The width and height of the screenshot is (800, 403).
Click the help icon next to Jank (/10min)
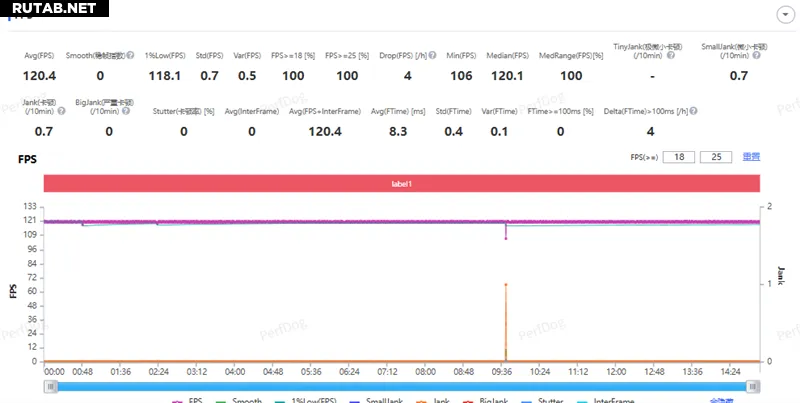pos(61,110)
